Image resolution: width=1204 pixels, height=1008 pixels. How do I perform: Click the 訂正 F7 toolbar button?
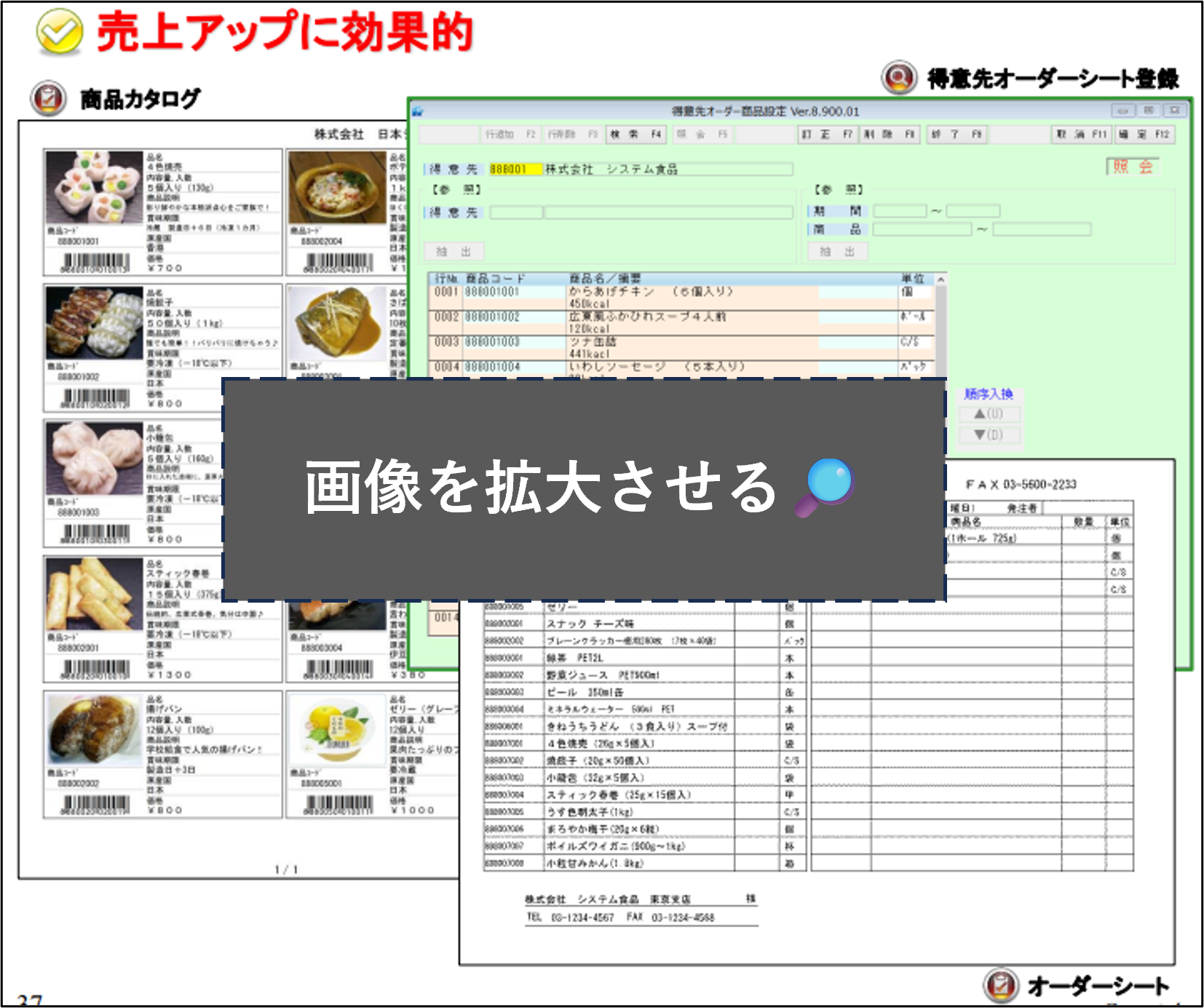[827, 135]
